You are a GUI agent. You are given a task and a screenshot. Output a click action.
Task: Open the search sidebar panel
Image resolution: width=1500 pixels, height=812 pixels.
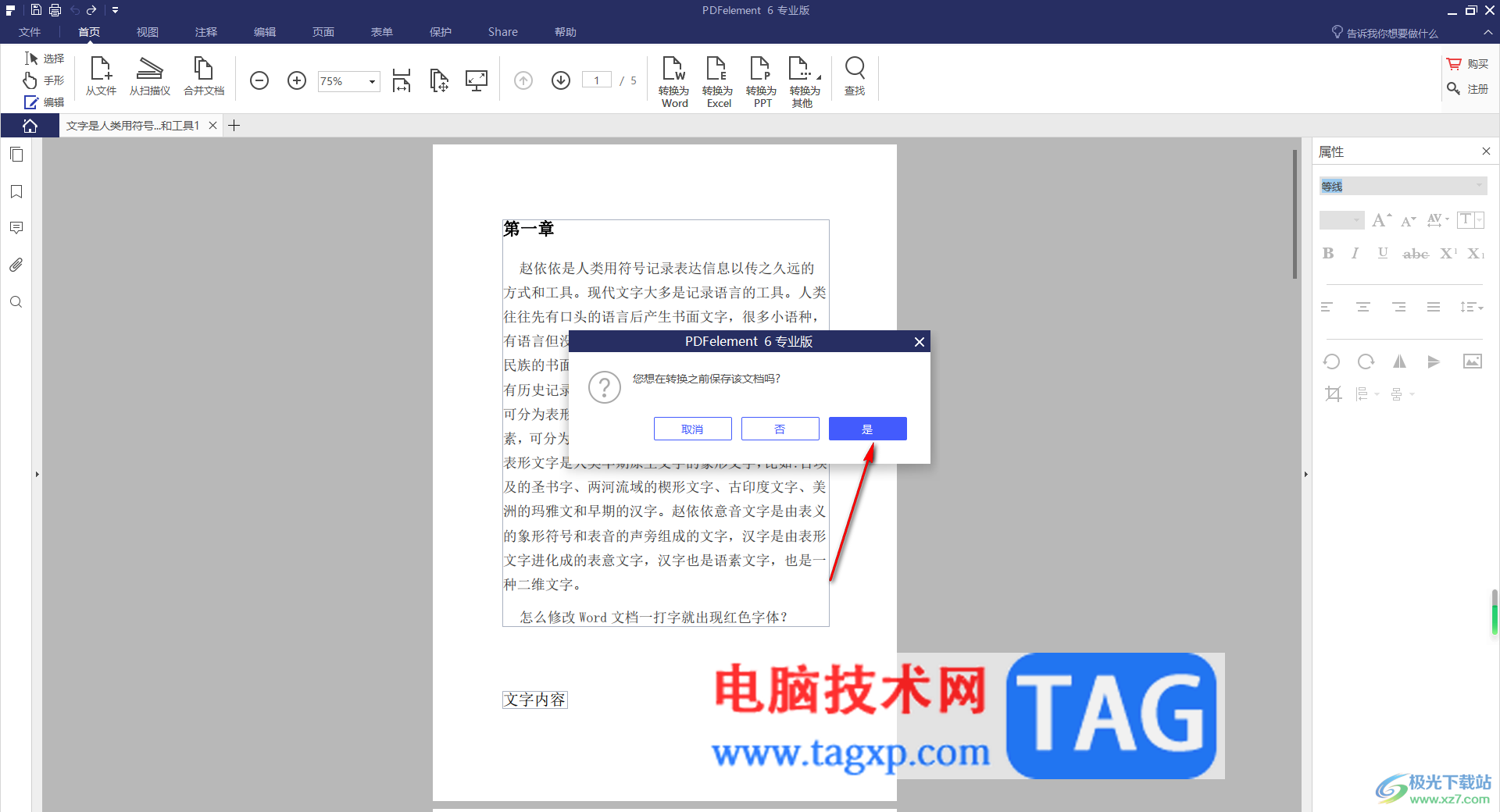(x=16, y=302)
